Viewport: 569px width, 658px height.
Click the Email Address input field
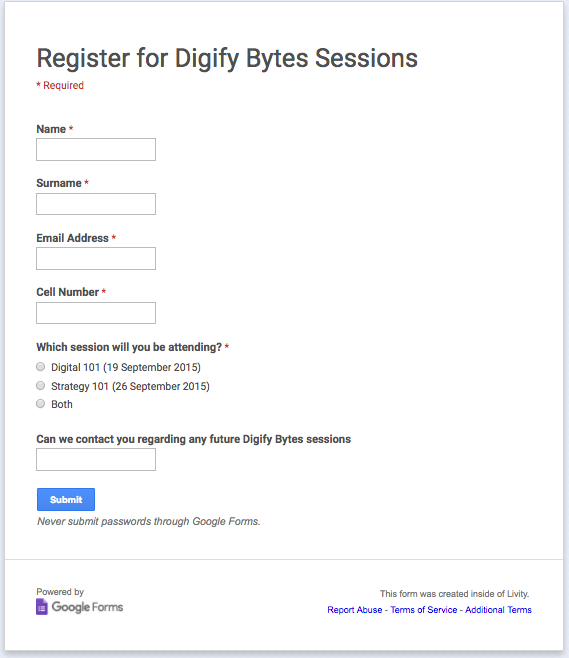click(x=96, y=258)
